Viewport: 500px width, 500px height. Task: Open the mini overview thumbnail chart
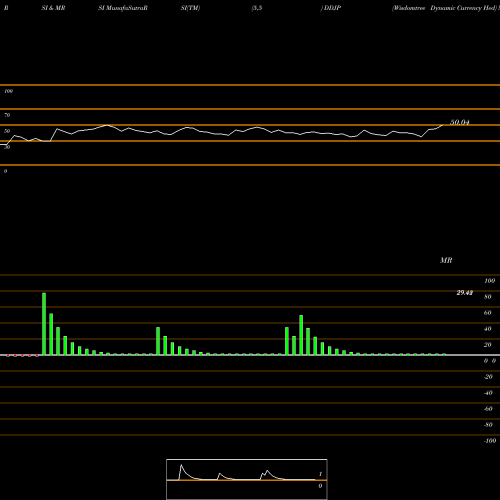click(x=247, y=479)
